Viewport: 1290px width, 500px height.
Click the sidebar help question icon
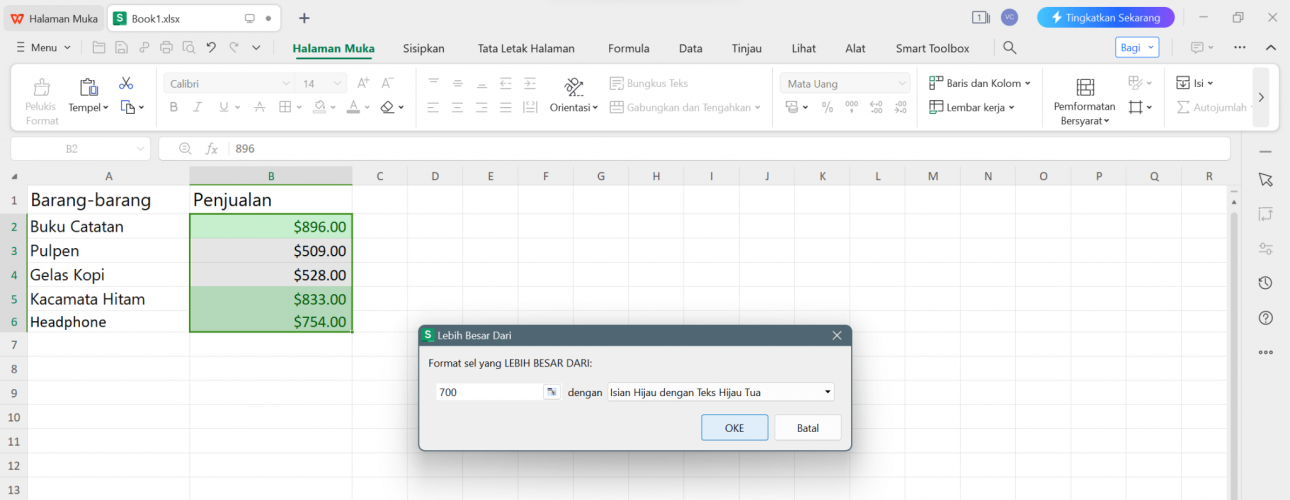[x=1265, y=318]
